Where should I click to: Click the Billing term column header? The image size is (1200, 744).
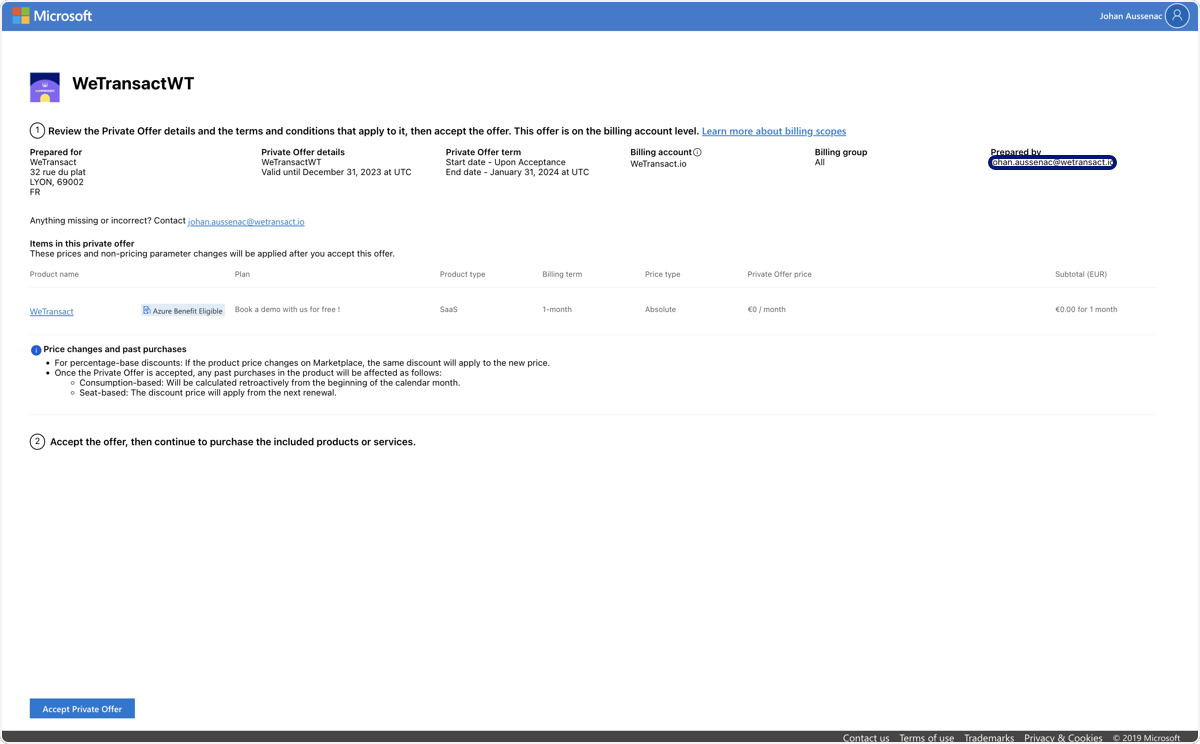pyautogui.click(x=562, y=274)
